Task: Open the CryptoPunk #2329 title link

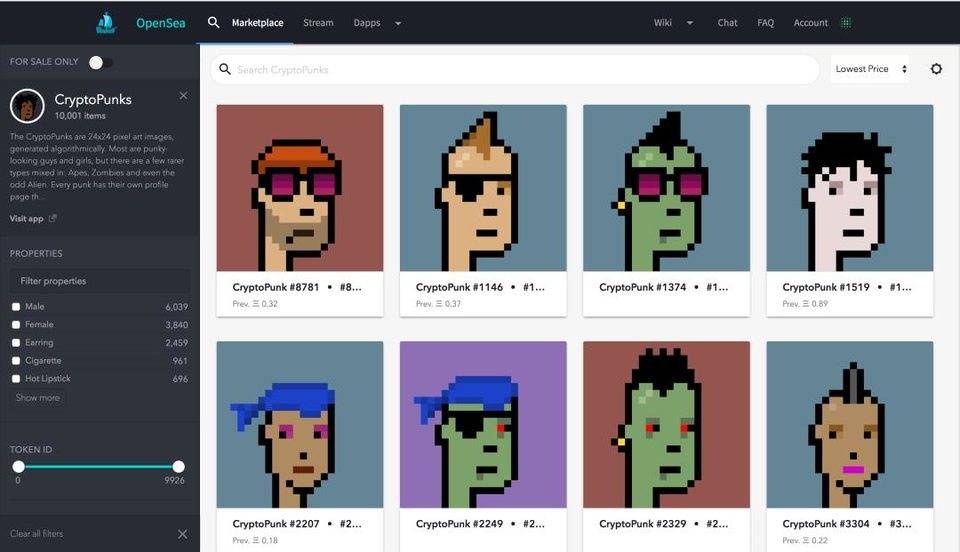Action: (642, 524)
